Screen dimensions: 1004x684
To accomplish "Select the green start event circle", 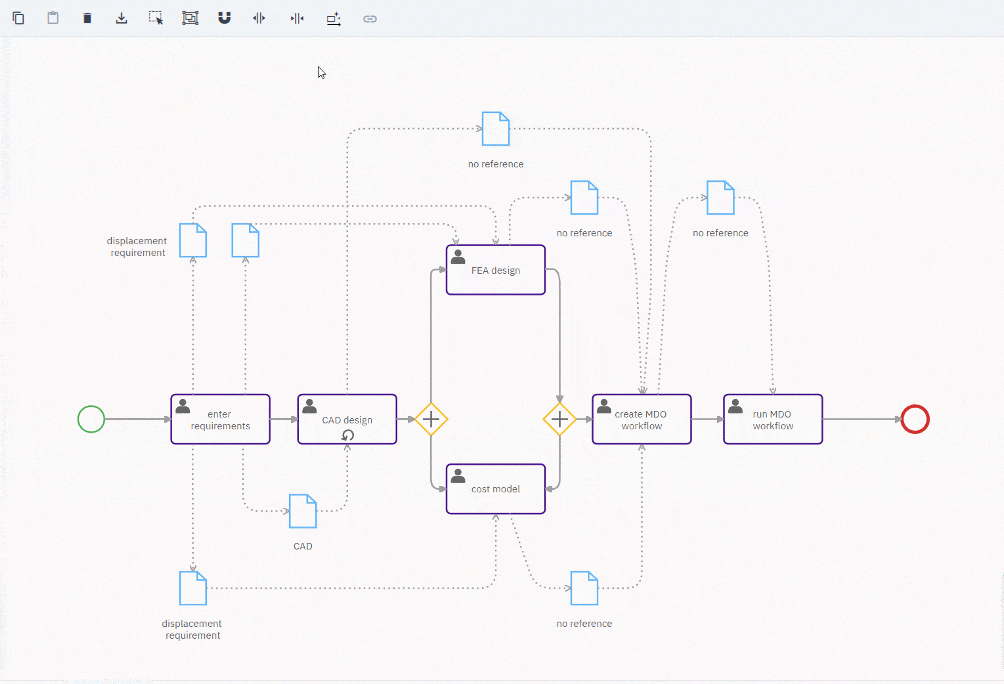I will click(x=91, y=419).
